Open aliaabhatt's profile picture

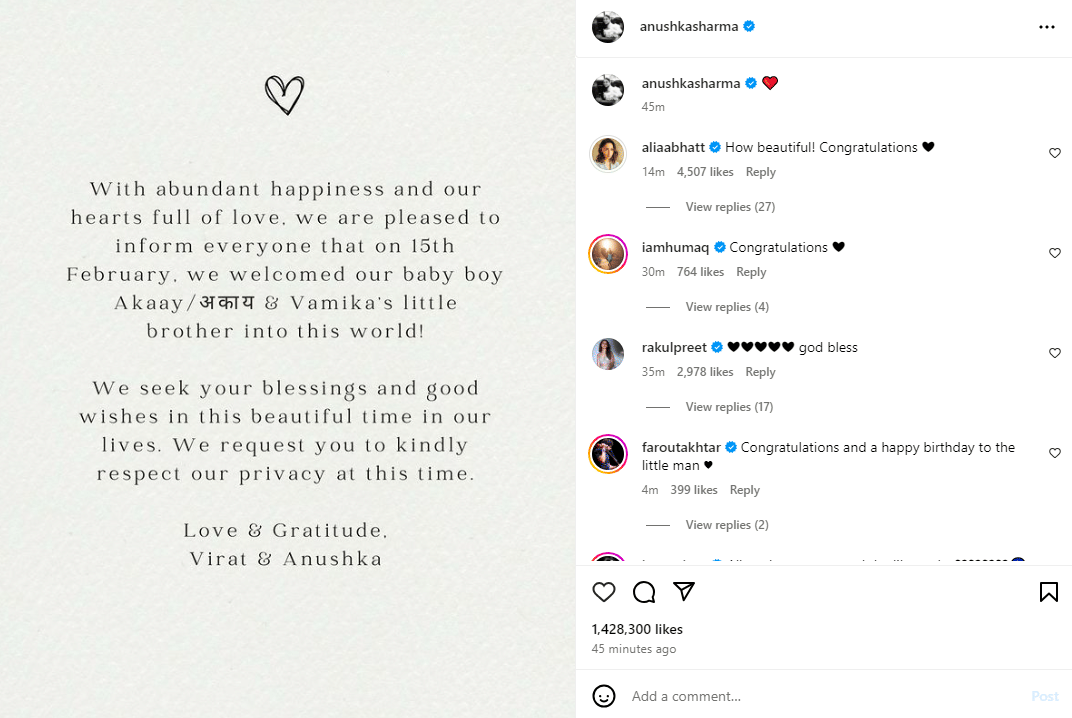pos(608,153)
